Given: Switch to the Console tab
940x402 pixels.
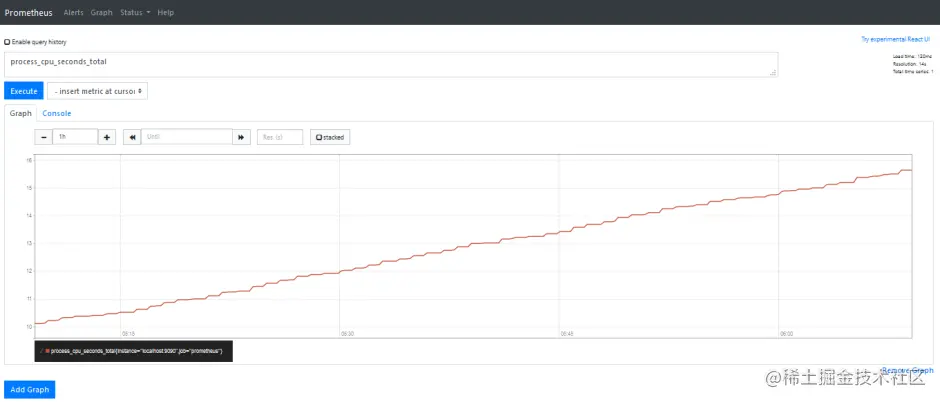Looking at the screenshot, I should 57,113.
